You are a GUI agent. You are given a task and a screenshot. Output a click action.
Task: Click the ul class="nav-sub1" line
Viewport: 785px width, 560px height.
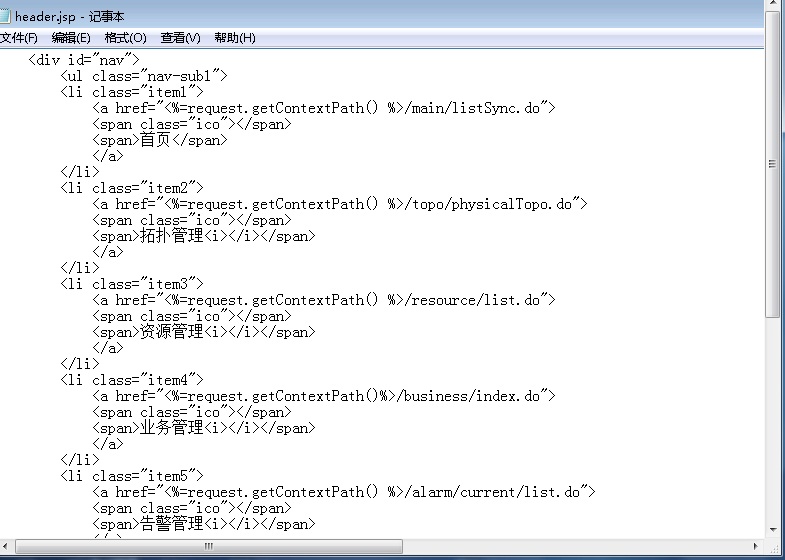click(x=145, y=76)
